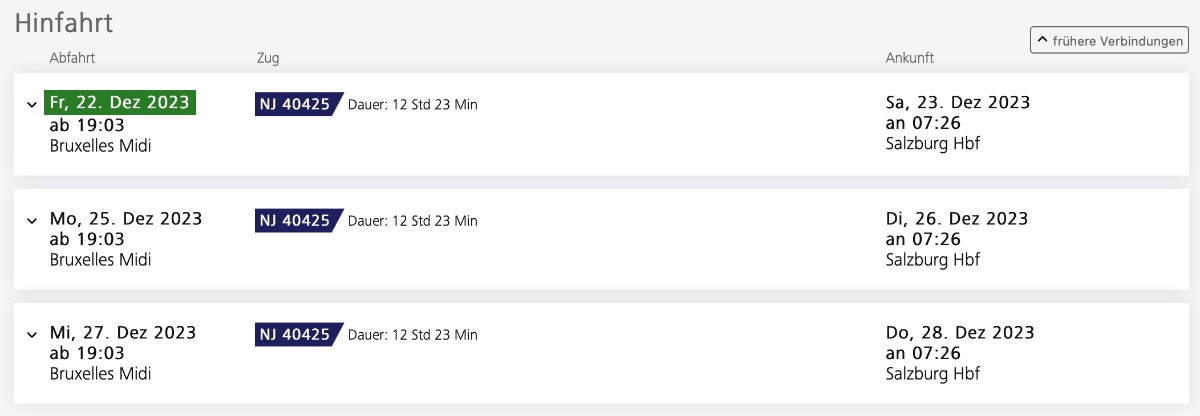Click the Abfahrt column header

[x=72, y=58]
